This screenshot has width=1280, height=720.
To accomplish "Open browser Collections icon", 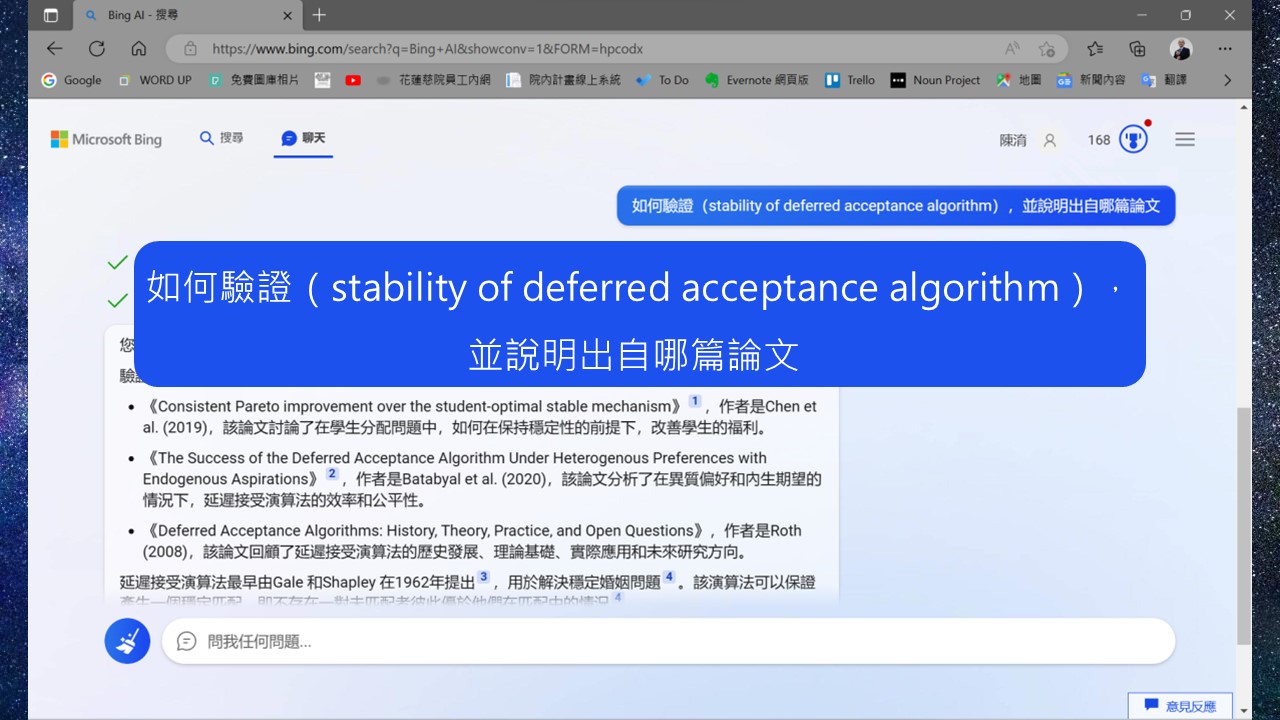I will (x=1137, y=48).
